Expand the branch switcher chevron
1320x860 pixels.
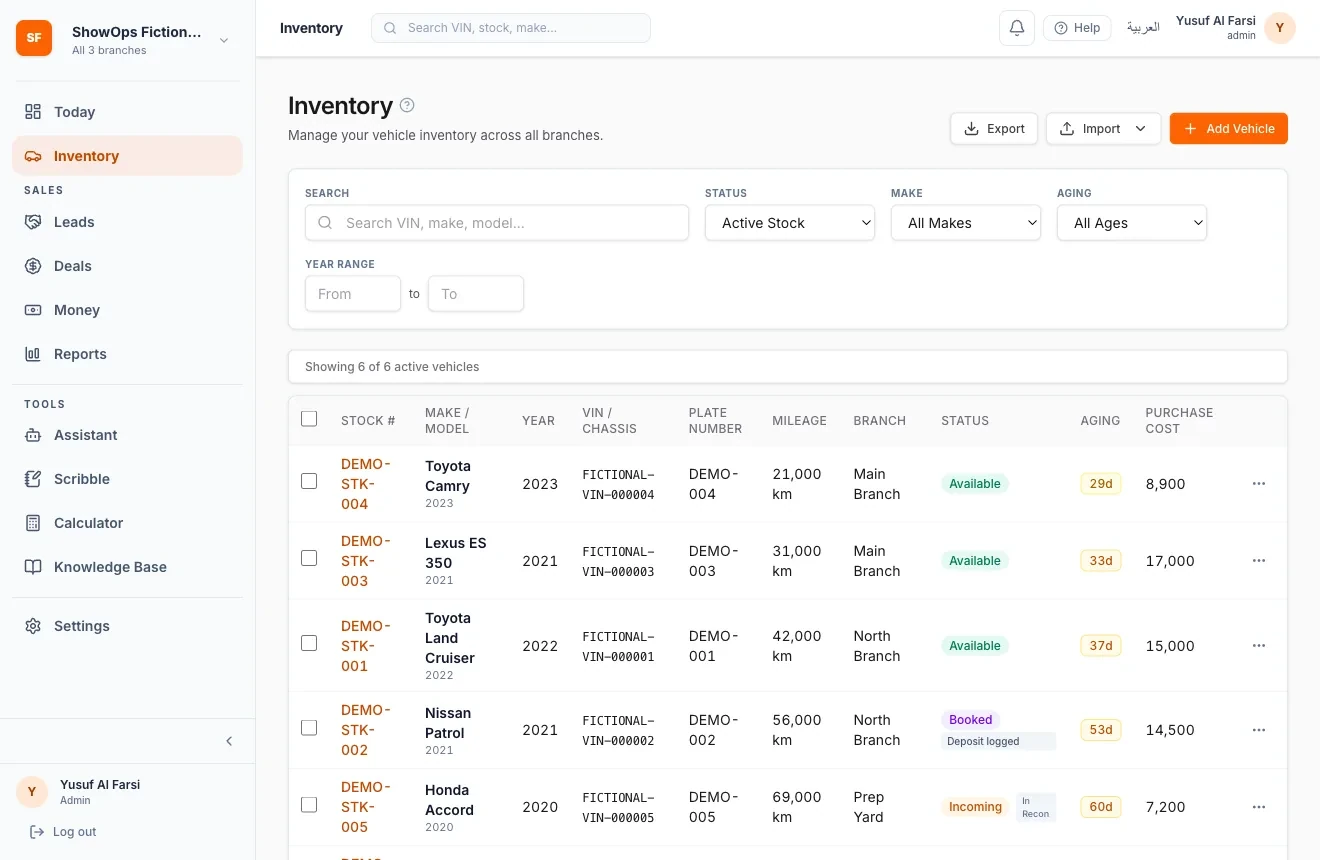pyautogui.click(x=224, y=40)
